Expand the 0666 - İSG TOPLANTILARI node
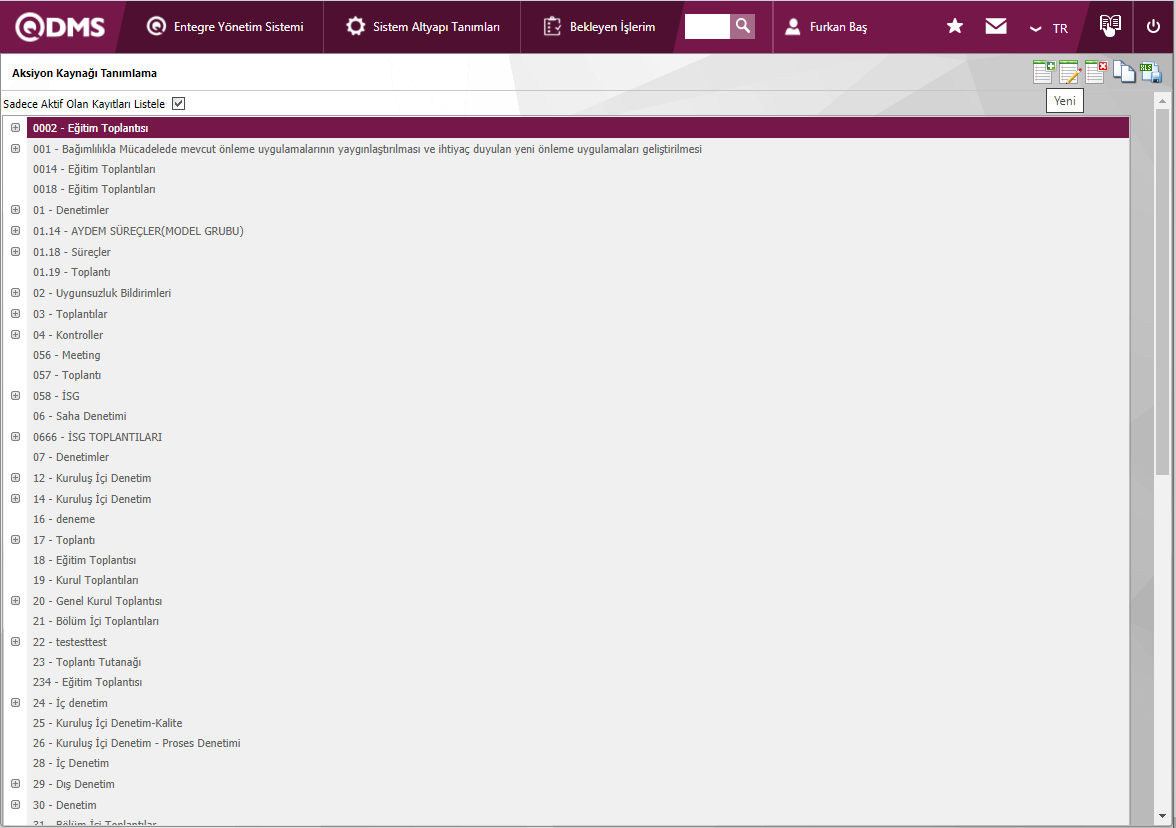 coord(15,436)
